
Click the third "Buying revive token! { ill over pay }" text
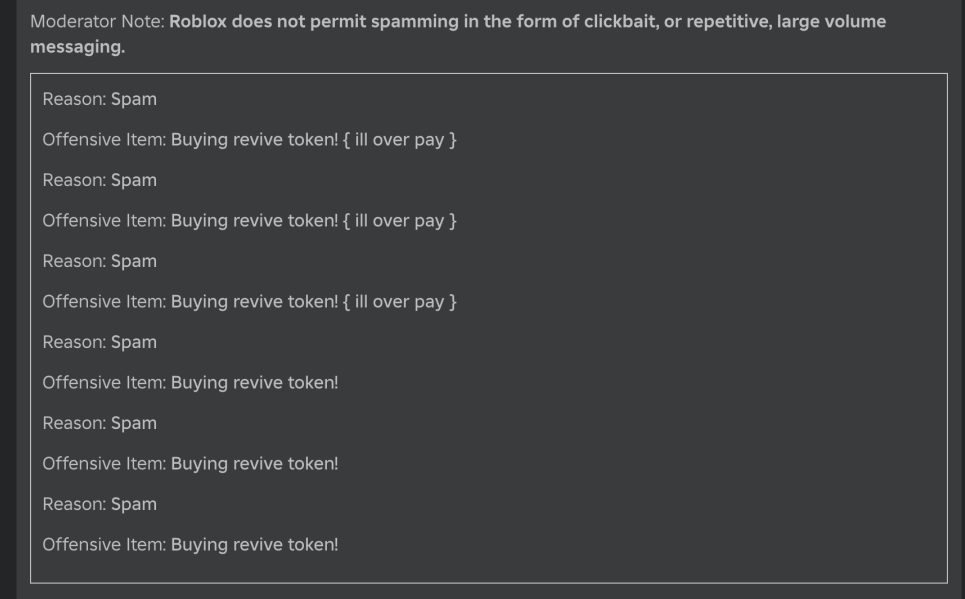[313, 302]
